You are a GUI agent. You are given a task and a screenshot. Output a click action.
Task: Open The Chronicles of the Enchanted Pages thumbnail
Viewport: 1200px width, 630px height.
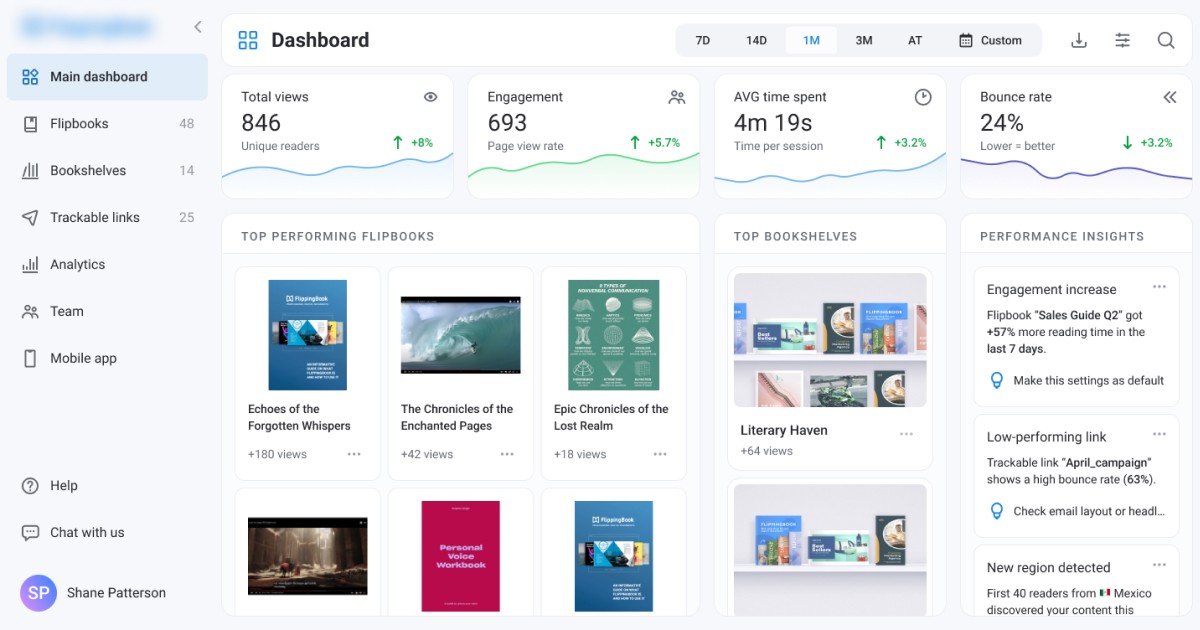click(461, 335)
